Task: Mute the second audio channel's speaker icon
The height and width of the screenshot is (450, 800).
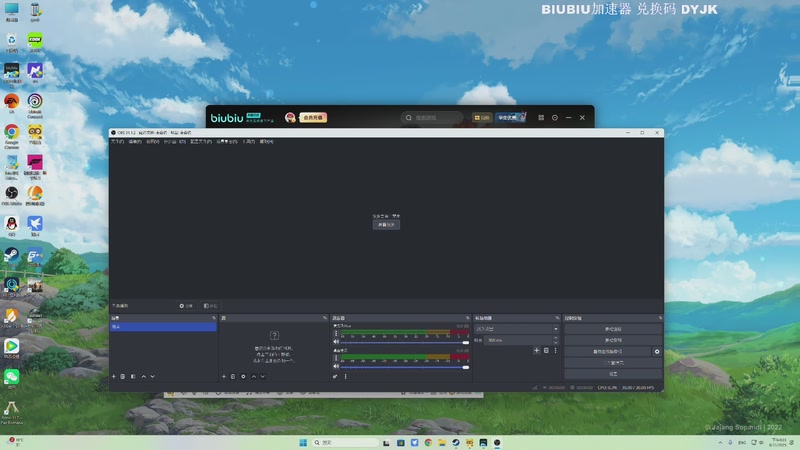Action: pyautogui.click(x=336, y=366)
